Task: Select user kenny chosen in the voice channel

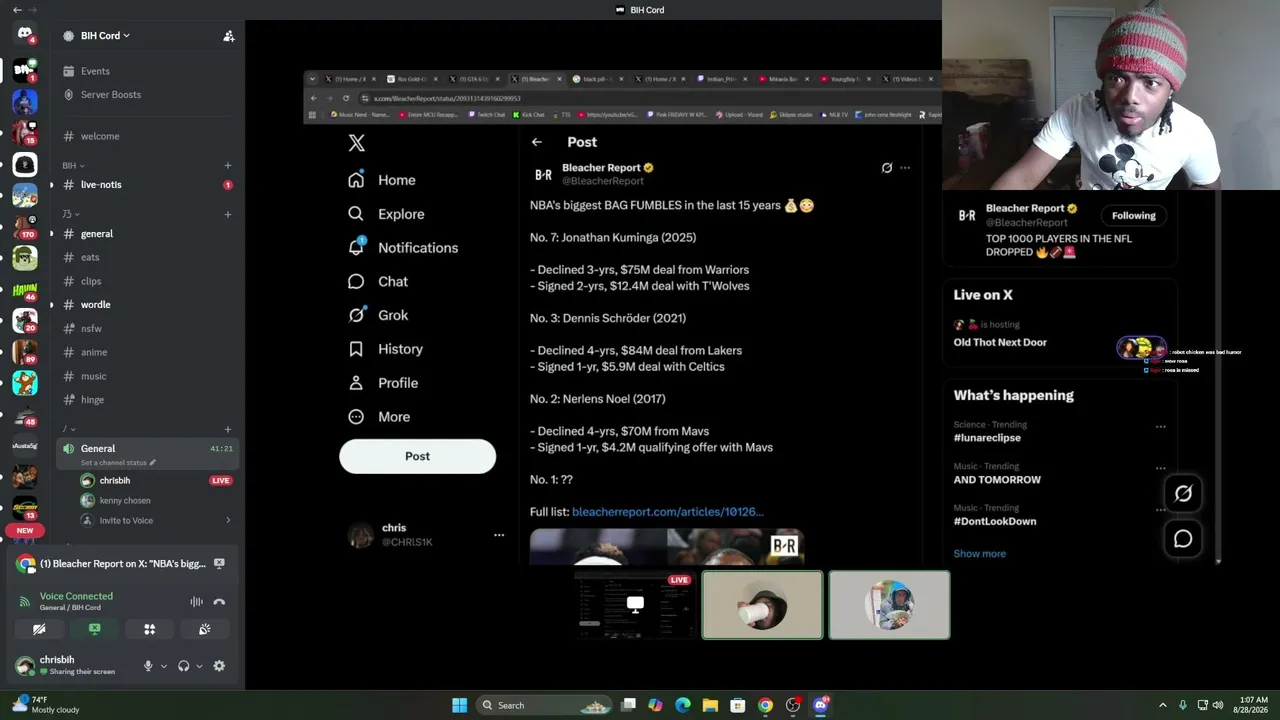Action: (x=156, y=501)
